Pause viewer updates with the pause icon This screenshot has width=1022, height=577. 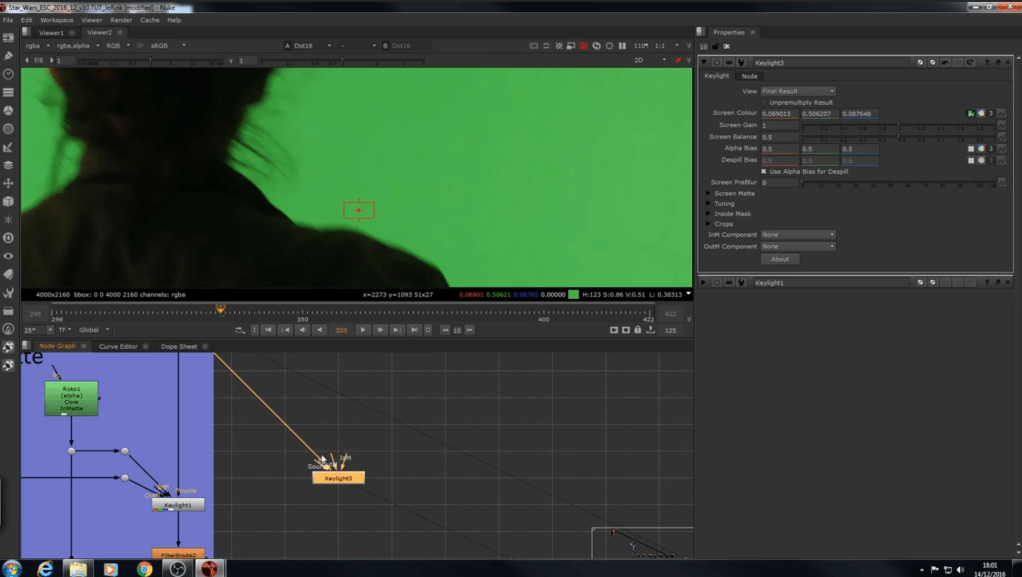click(x=622, y=46)
